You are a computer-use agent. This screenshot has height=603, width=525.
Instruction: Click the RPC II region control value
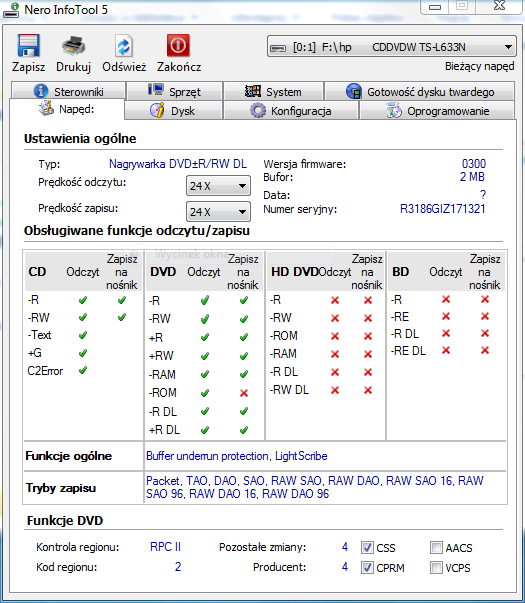[x=165, y=547]
